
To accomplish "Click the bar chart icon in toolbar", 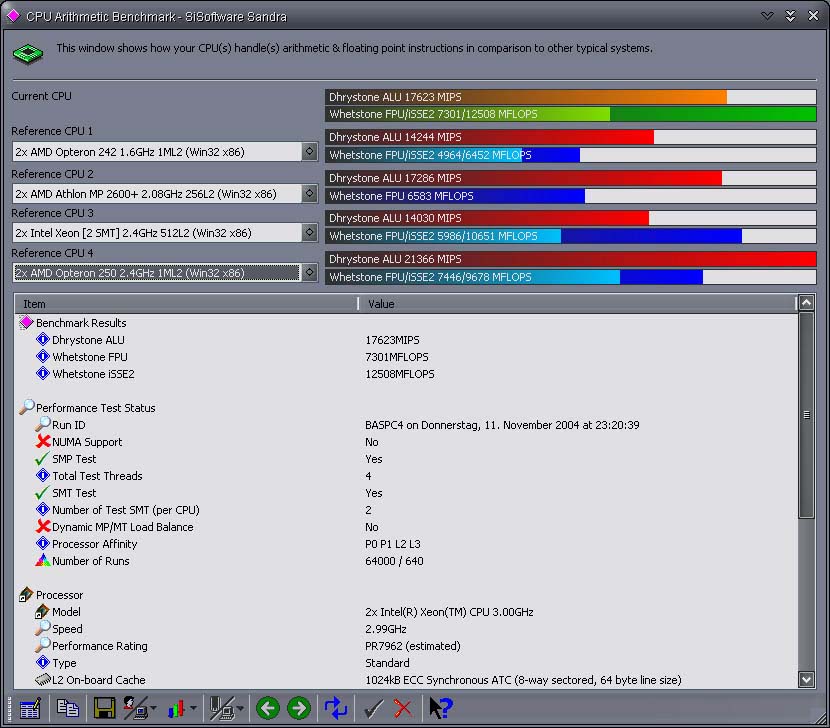I will coord(176,708).
